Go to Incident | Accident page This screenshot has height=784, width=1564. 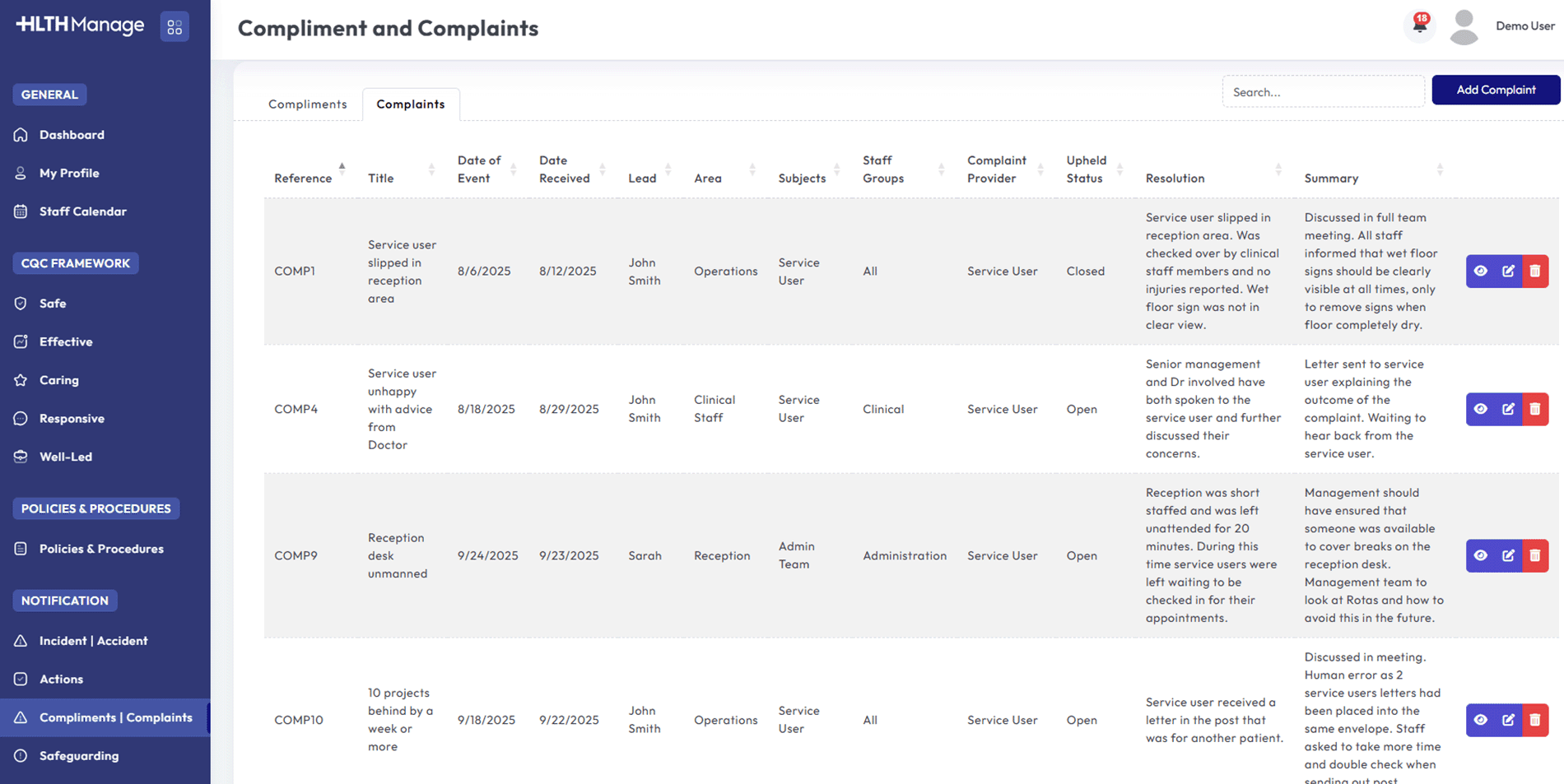tap(93, 641)
